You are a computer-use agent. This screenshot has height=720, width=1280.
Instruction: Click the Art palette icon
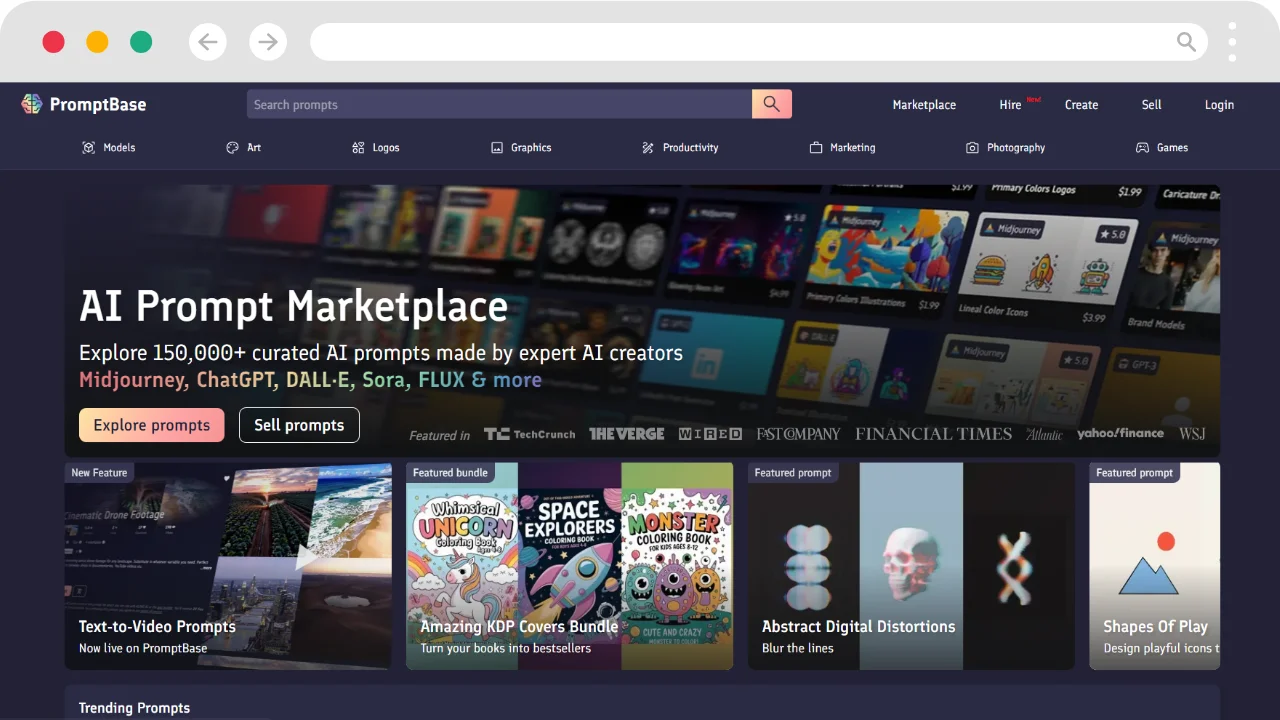(233, 147)
